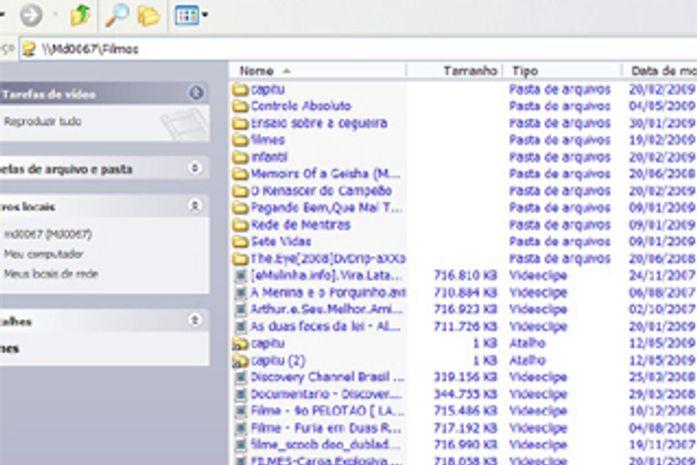Collapse the Detalhes panel

[195, 320]
